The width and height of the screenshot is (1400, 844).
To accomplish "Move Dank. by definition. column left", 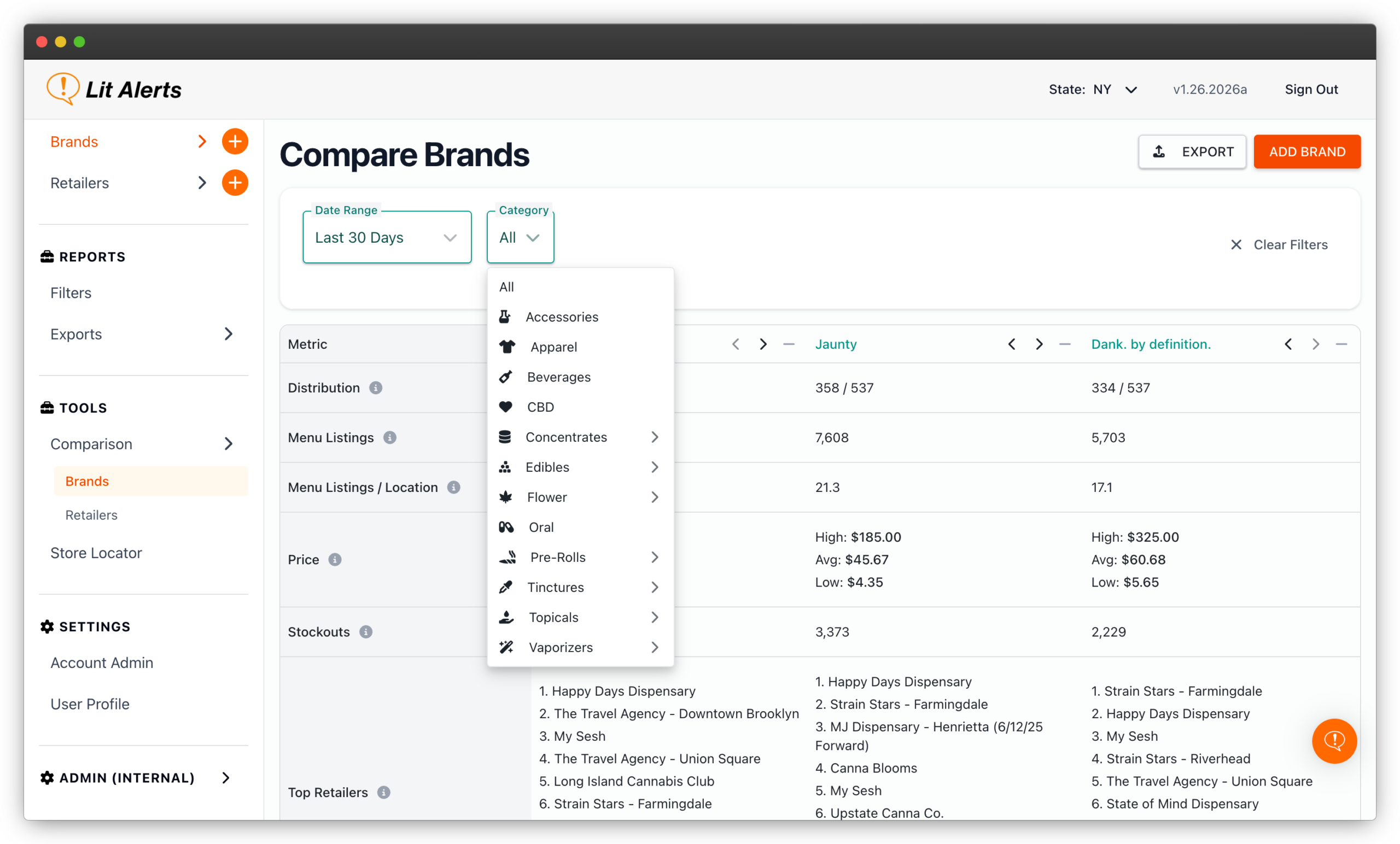I will point(1288,344).
